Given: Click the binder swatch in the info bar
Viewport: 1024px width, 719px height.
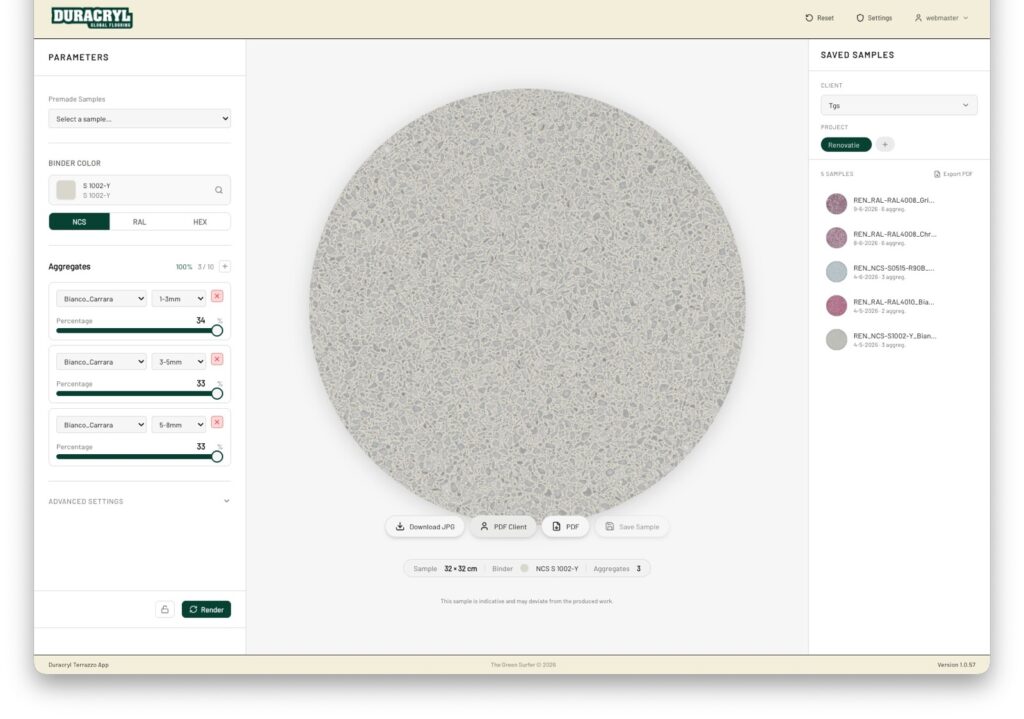Looking at the screenshot, I should click(524, 569).
